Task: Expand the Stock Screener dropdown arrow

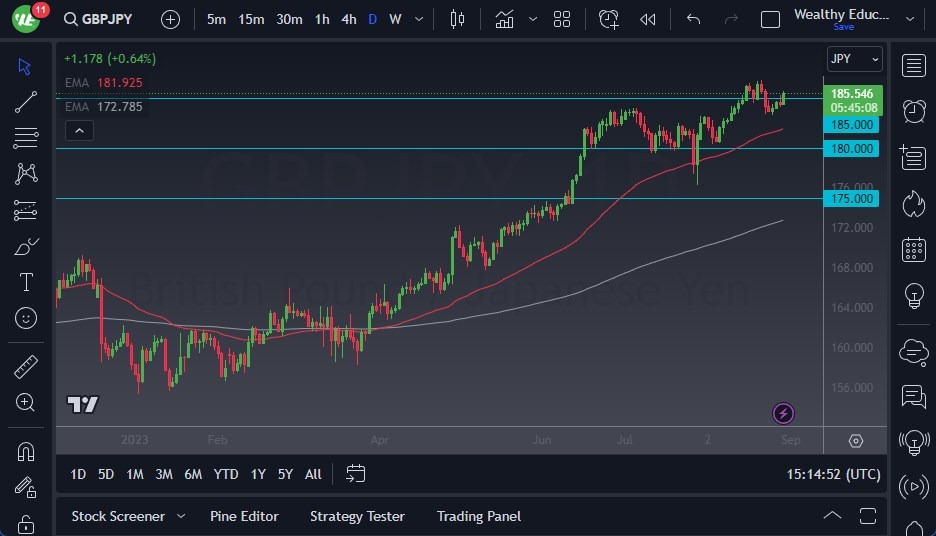Action: pos(181,516)
